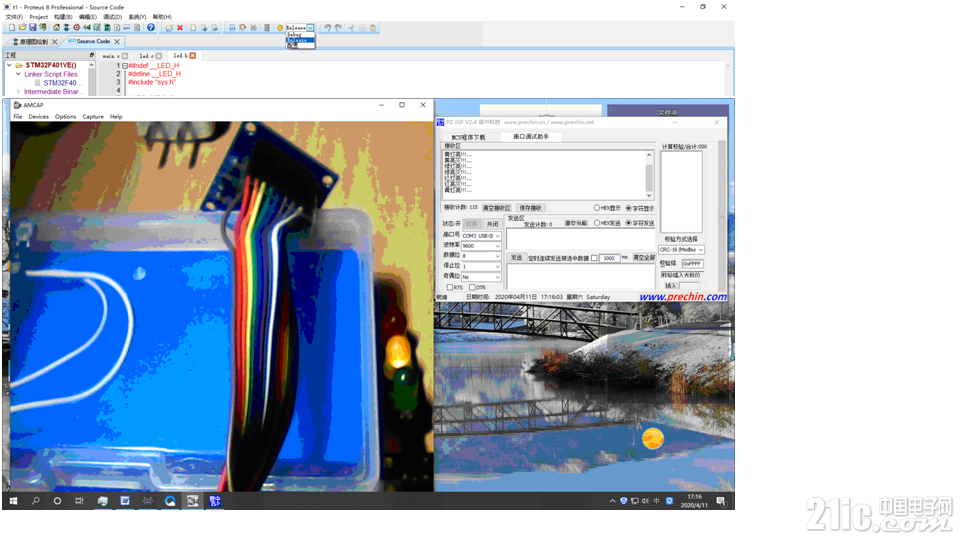Collapse the STM32F401VE project tree node
Image resolution: width=960 pixels, height=540 pixels.
point(9,65)
